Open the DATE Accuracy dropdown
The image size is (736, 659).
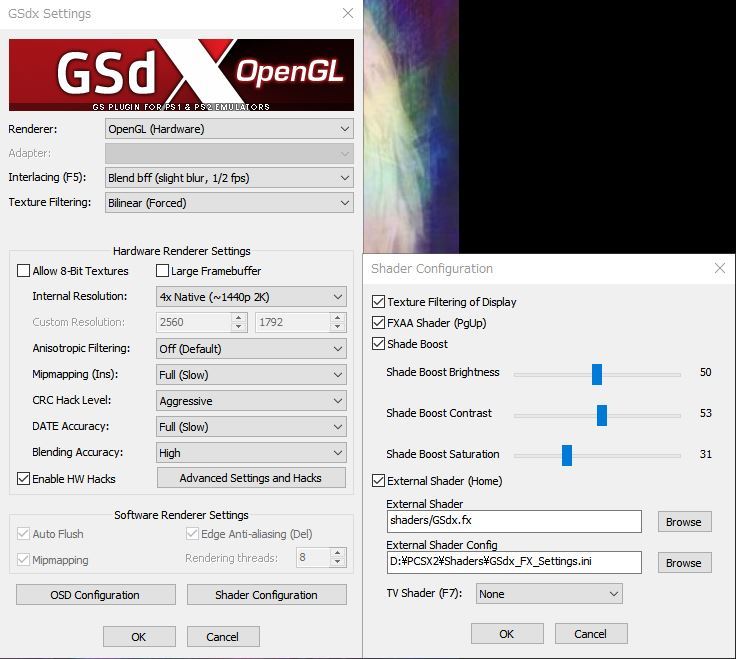tap(251, 427)
